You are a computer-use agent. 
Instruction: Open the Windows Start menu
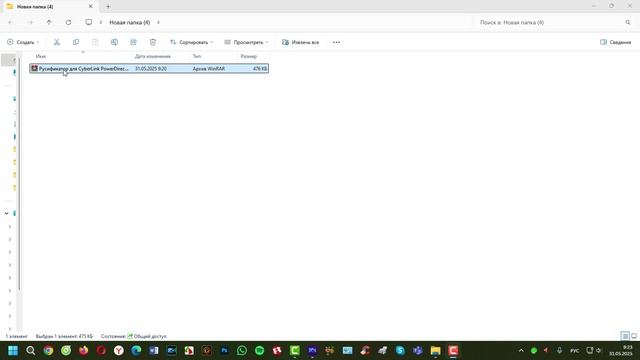tap(13, 351)
